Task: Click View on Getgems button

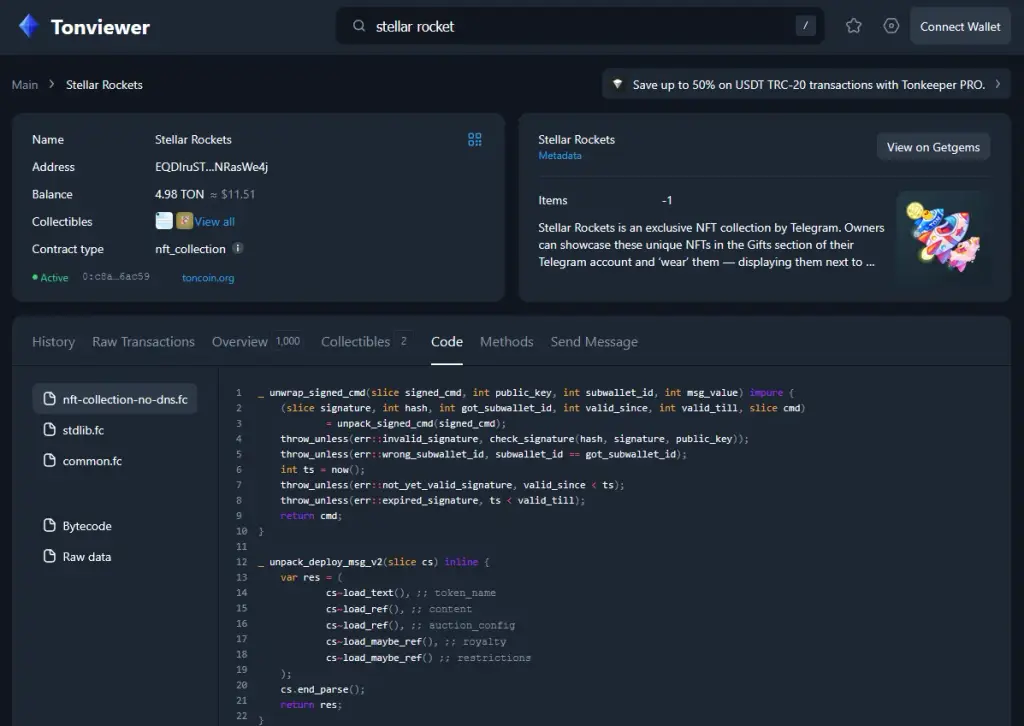Action: point(933,148)
